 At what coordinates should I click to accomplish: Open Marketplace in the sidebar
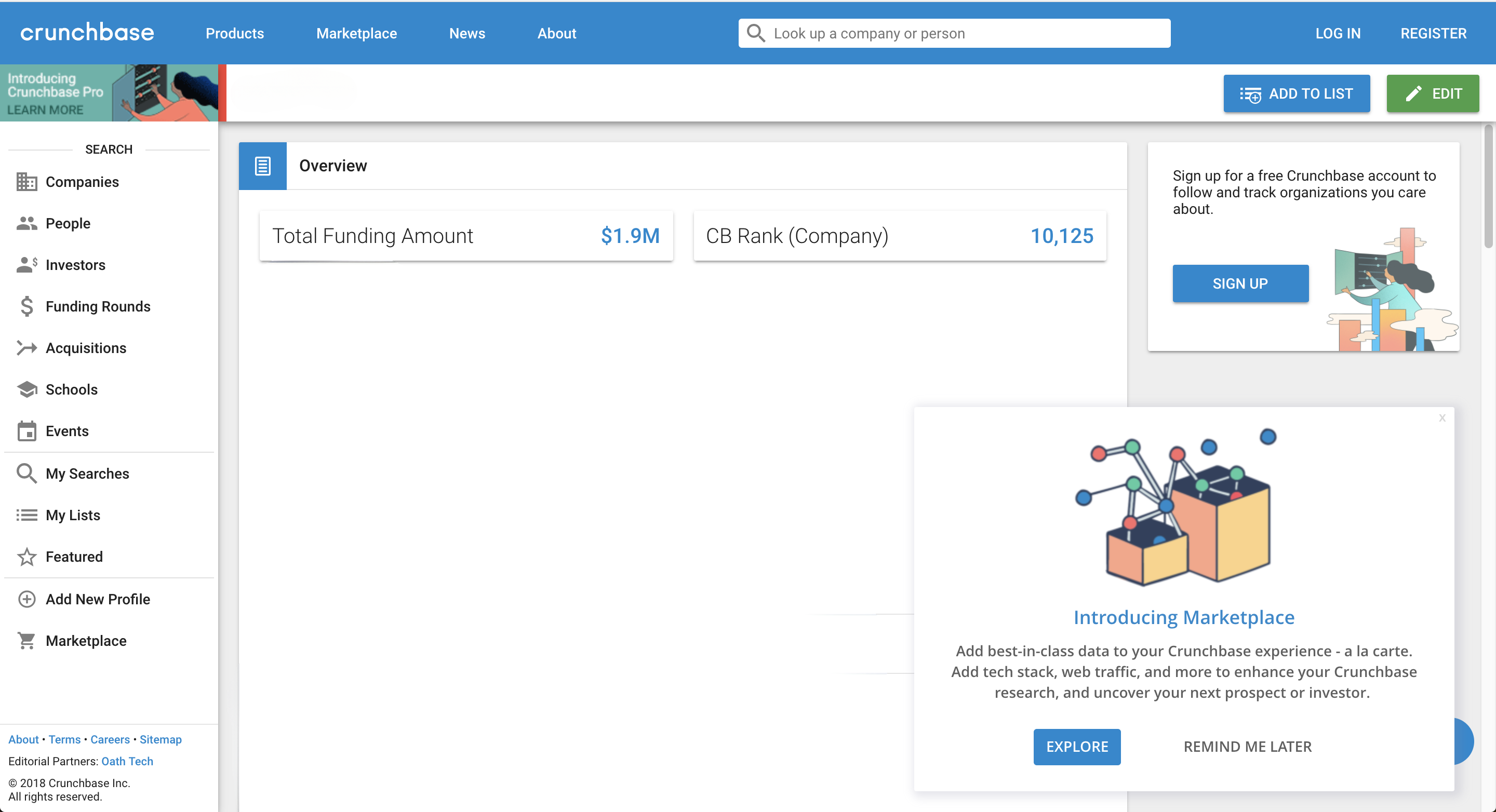click(86, 641)
